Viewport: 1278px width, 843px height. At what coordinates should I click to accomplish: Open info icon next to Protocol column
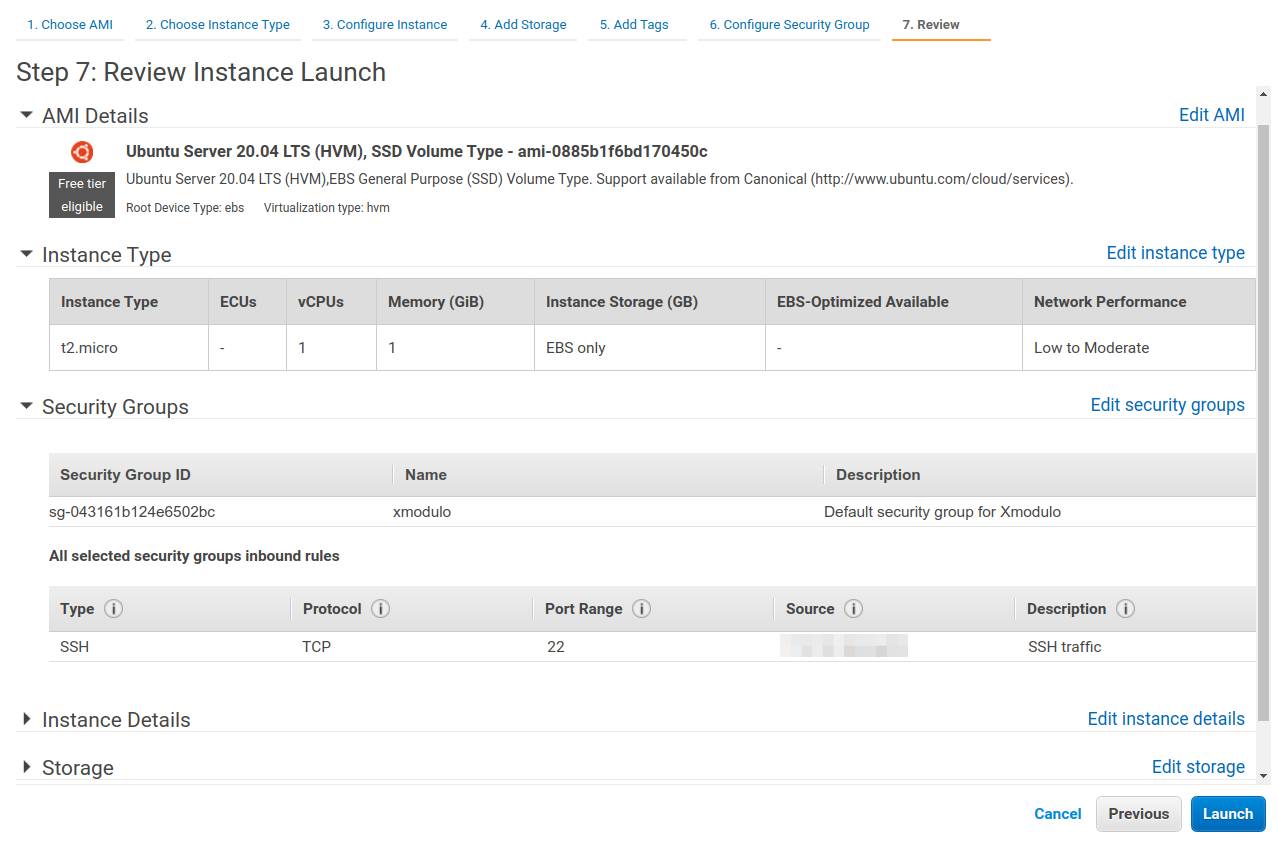pos(380,608)
